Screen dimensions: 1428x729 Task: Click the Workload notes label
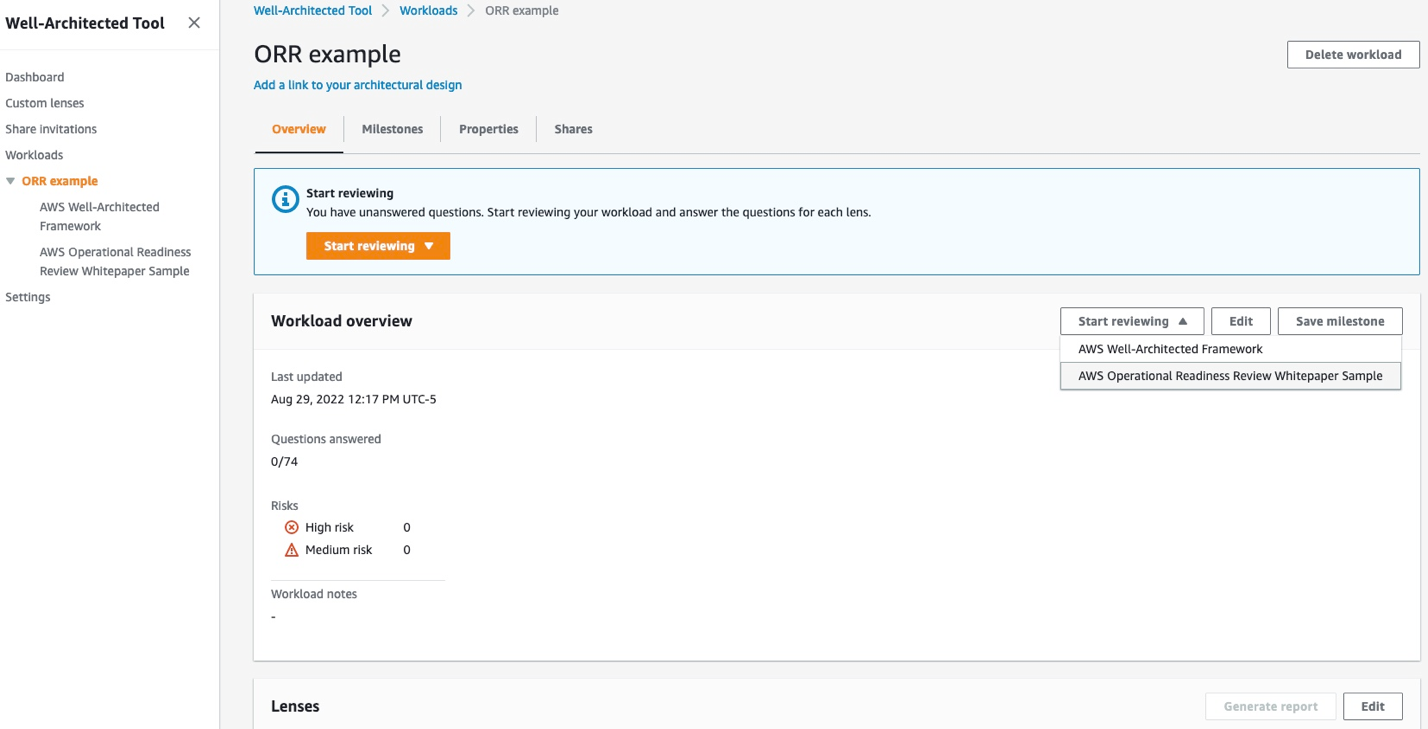coord(314,594)
